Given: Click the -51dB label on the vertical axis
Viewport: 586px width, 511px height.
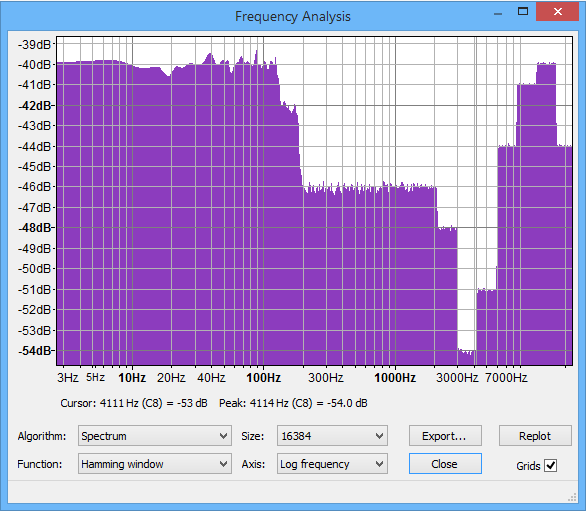Looking at the screenshot, I should pos(34,289).
